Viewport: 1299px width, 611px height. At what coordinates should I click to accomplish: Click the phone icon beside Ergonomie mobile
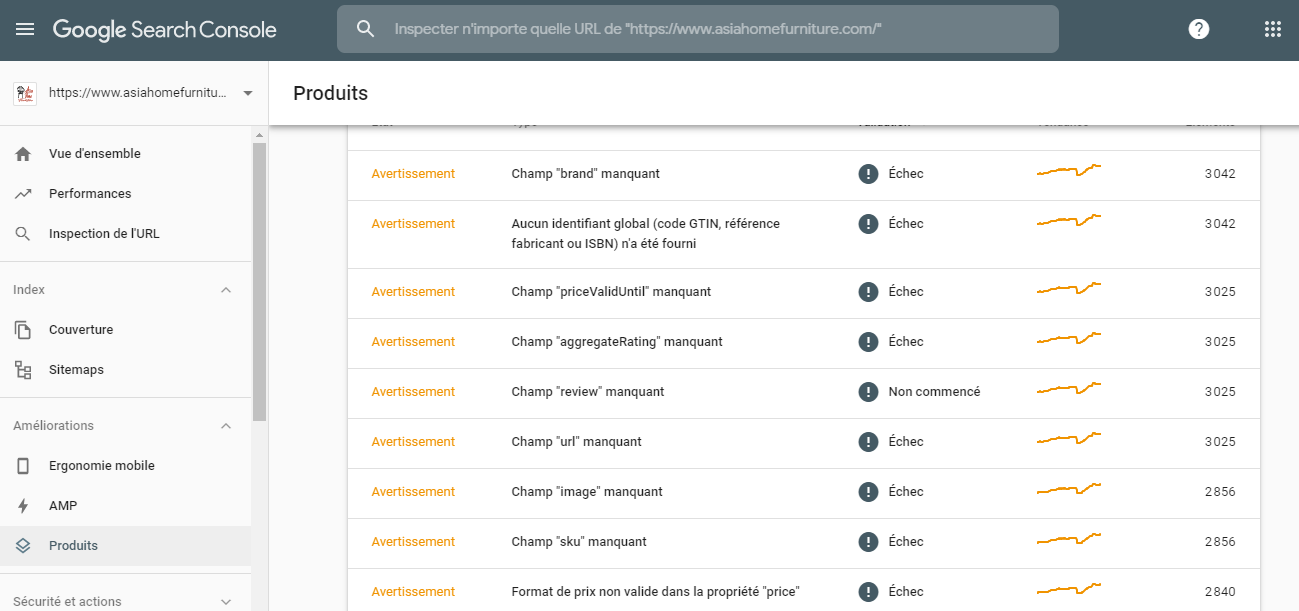23,466
